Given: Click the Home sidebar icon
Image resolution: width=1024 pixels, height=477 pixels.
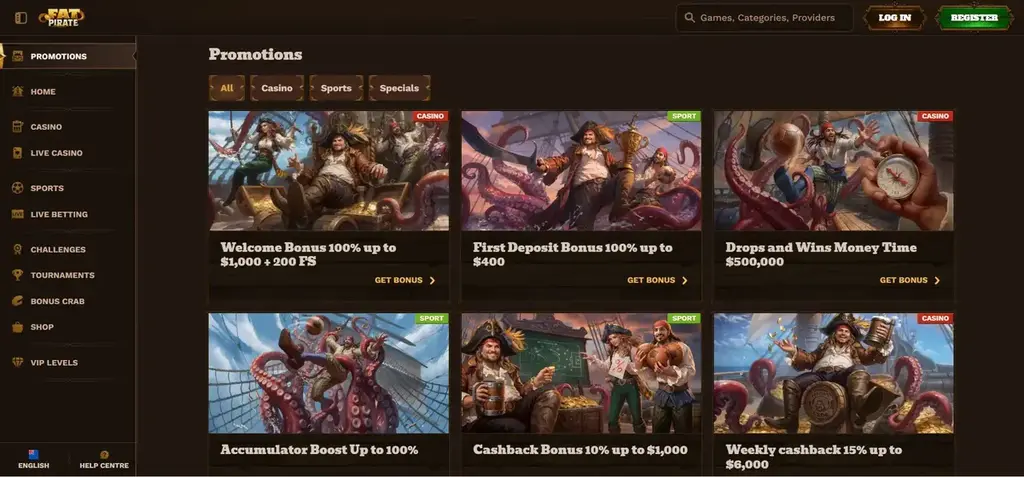Looking at the screenshot, I should [18, 91].
